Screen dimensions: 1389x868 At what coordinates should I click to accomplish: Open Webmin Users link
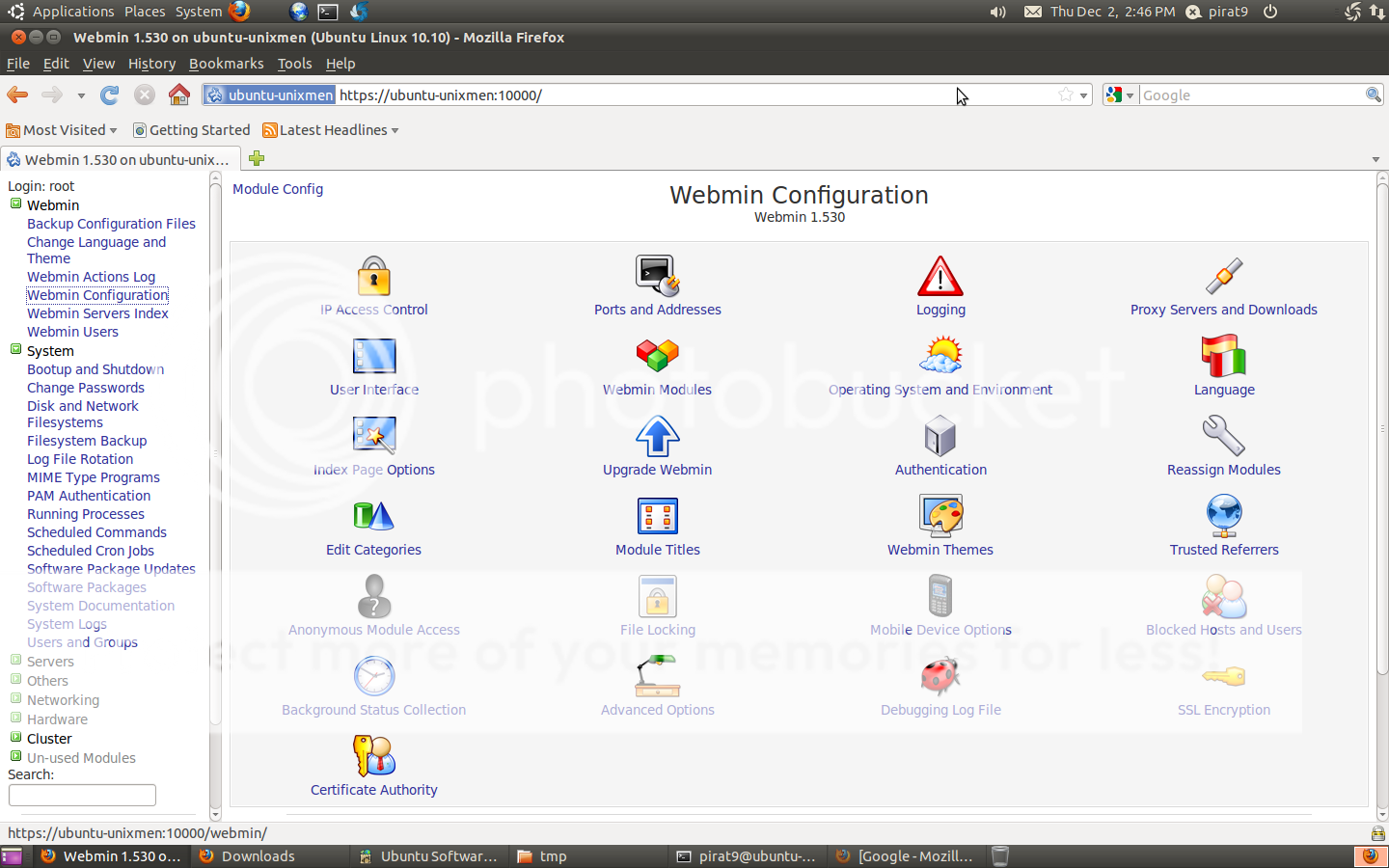(72, 332)
